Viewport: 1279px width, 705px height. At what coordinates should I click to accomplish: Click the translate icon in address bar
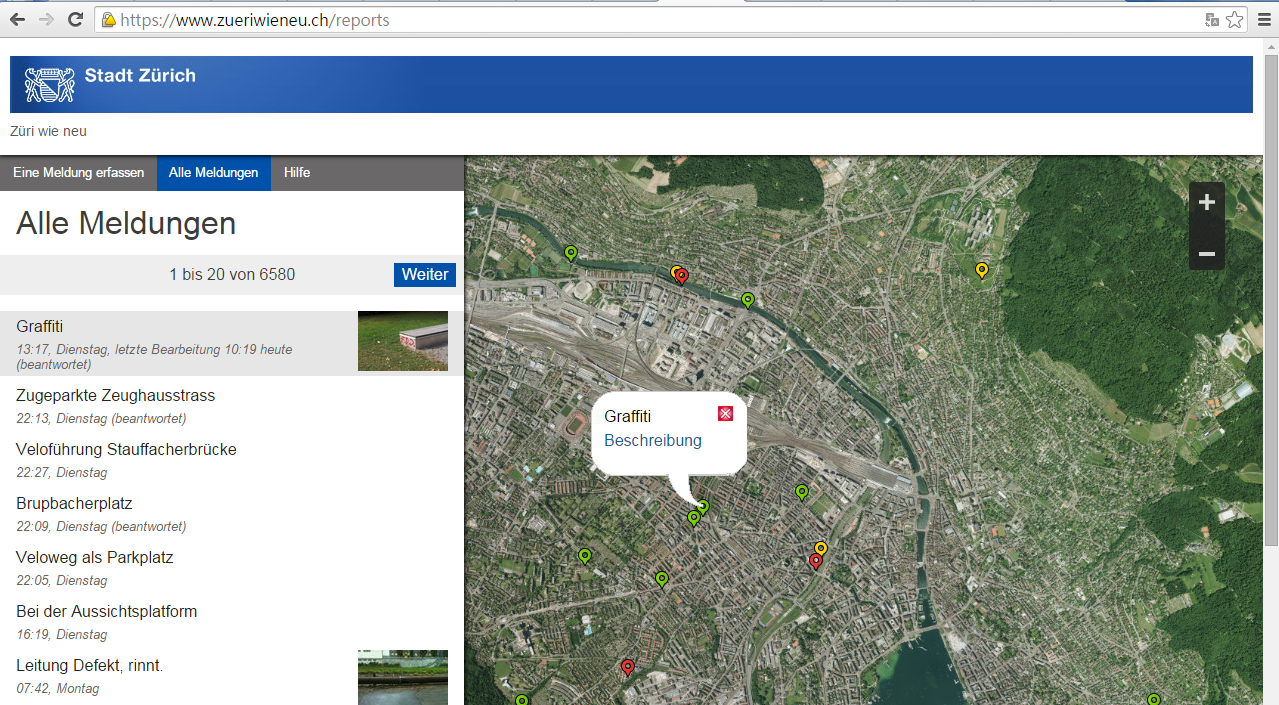tap(1212, 20)
